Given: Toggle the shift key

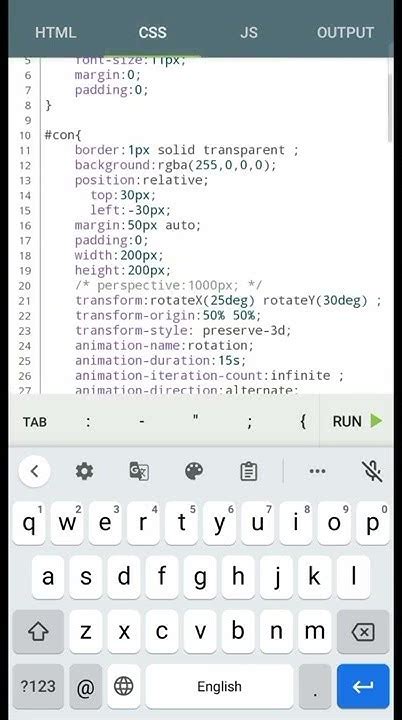Looking at the screenshot, I should point(38,632).
